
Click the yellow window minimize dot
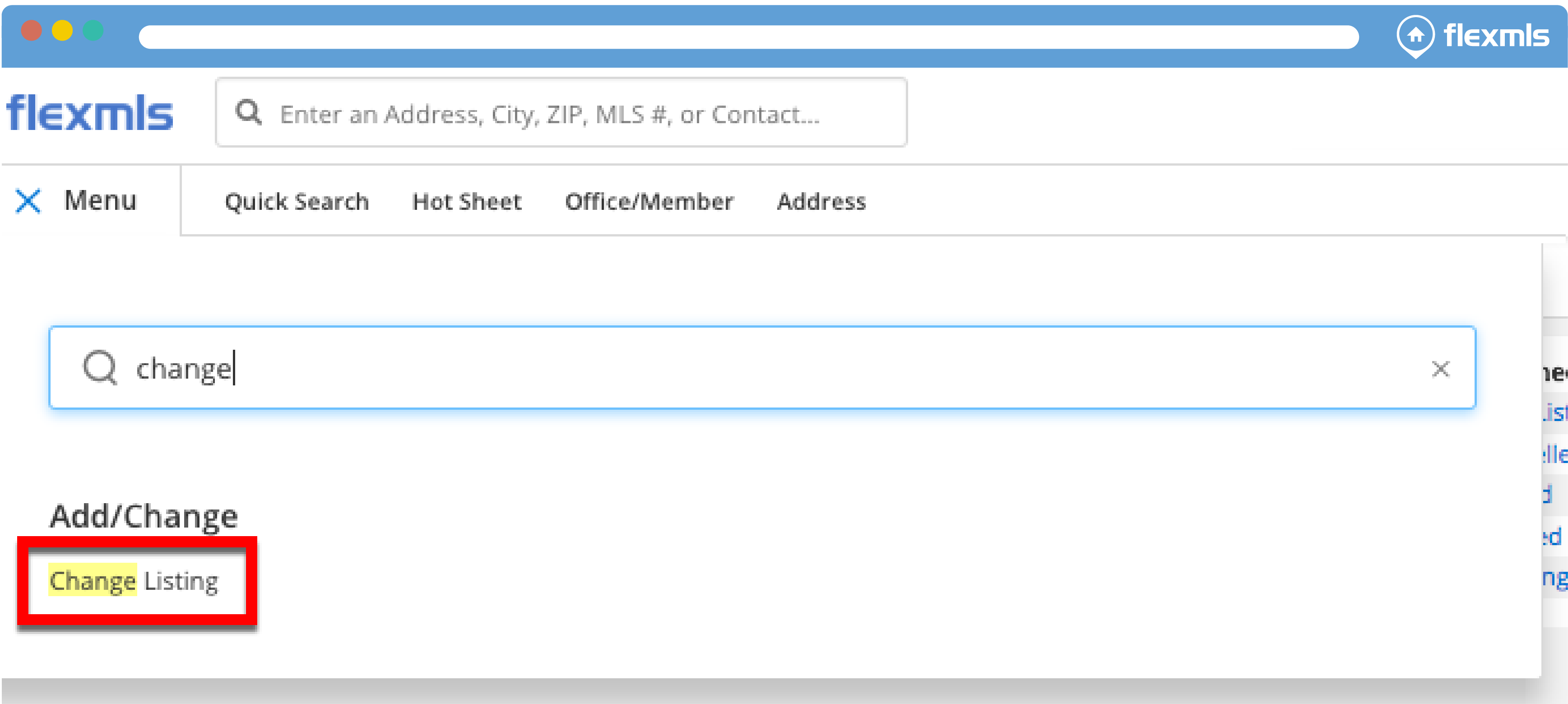click(x=62, y=30)
